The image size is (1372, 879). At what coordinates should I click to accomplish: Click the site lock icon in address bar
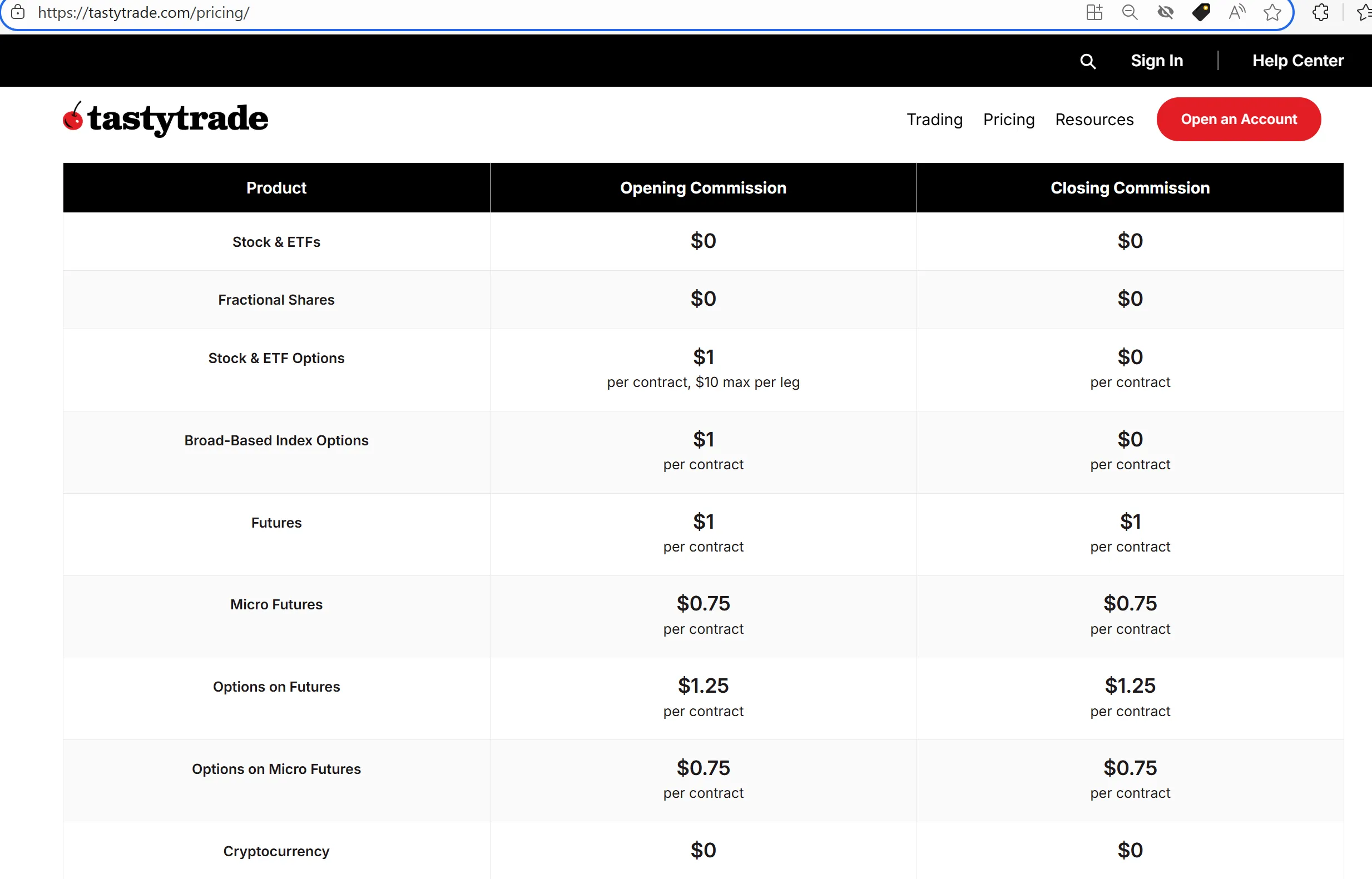pyautogui.click(x=18, y=12)
